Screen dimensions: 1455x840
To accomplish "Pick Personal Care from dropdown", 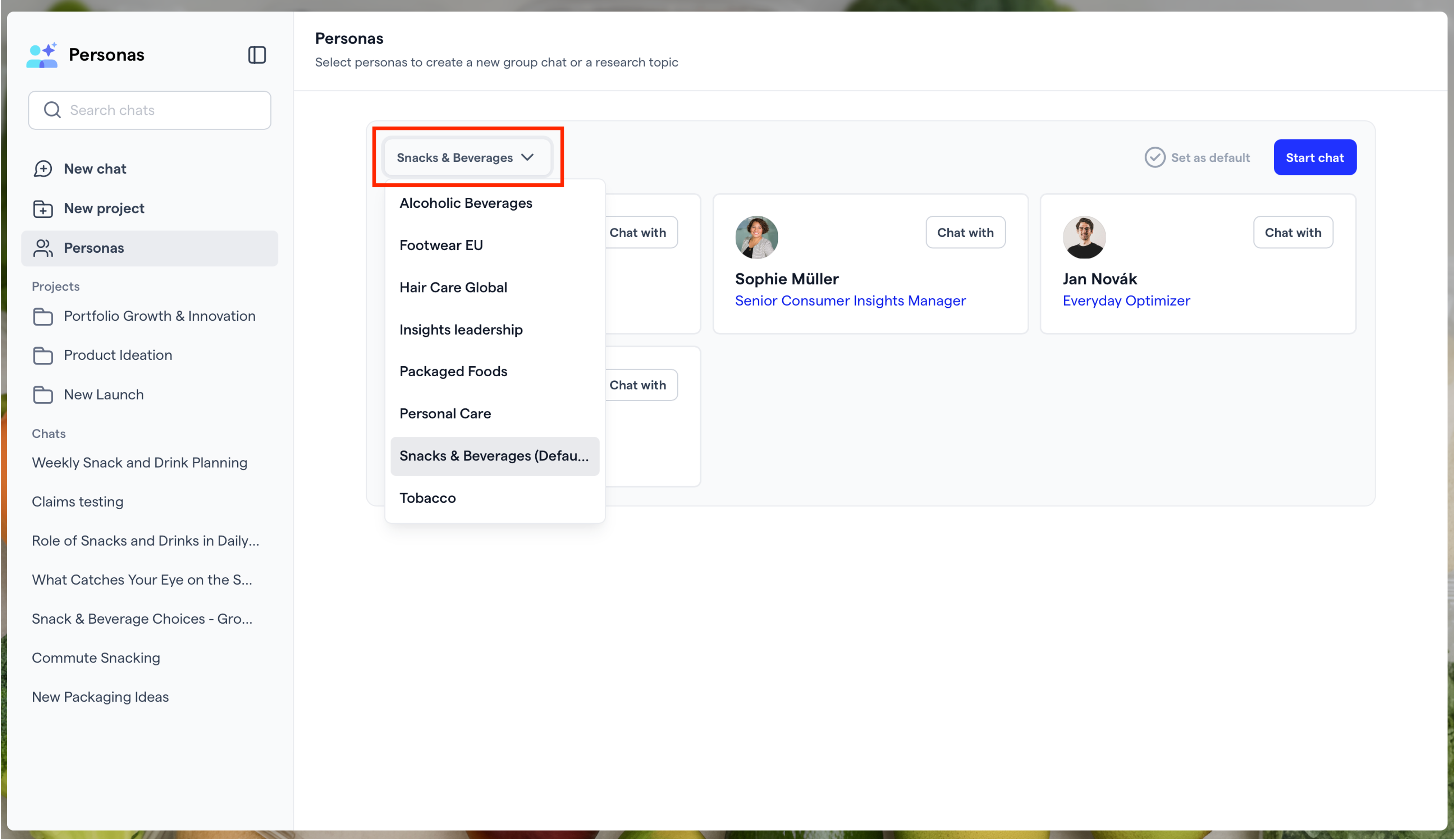I will click(495, 414).
